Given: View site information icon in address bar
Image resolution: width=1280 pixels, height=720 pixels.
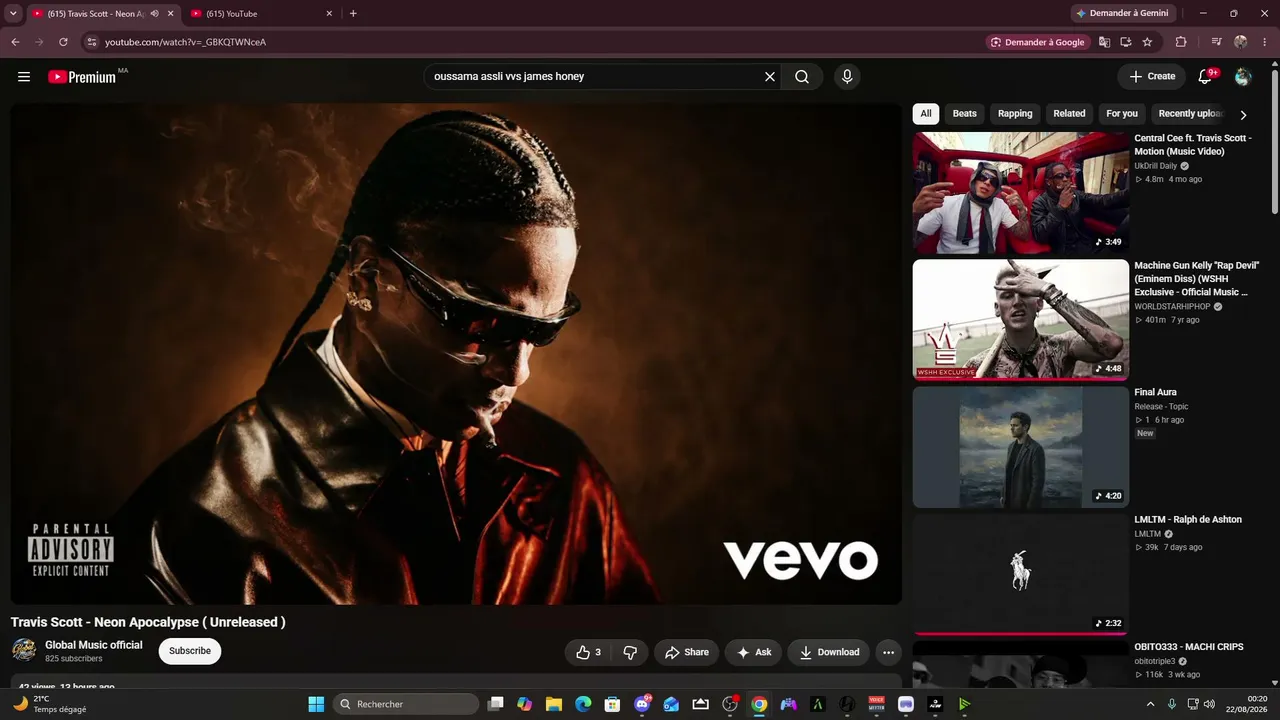Looking at the screenshot, I should click(x=91, y=42).
